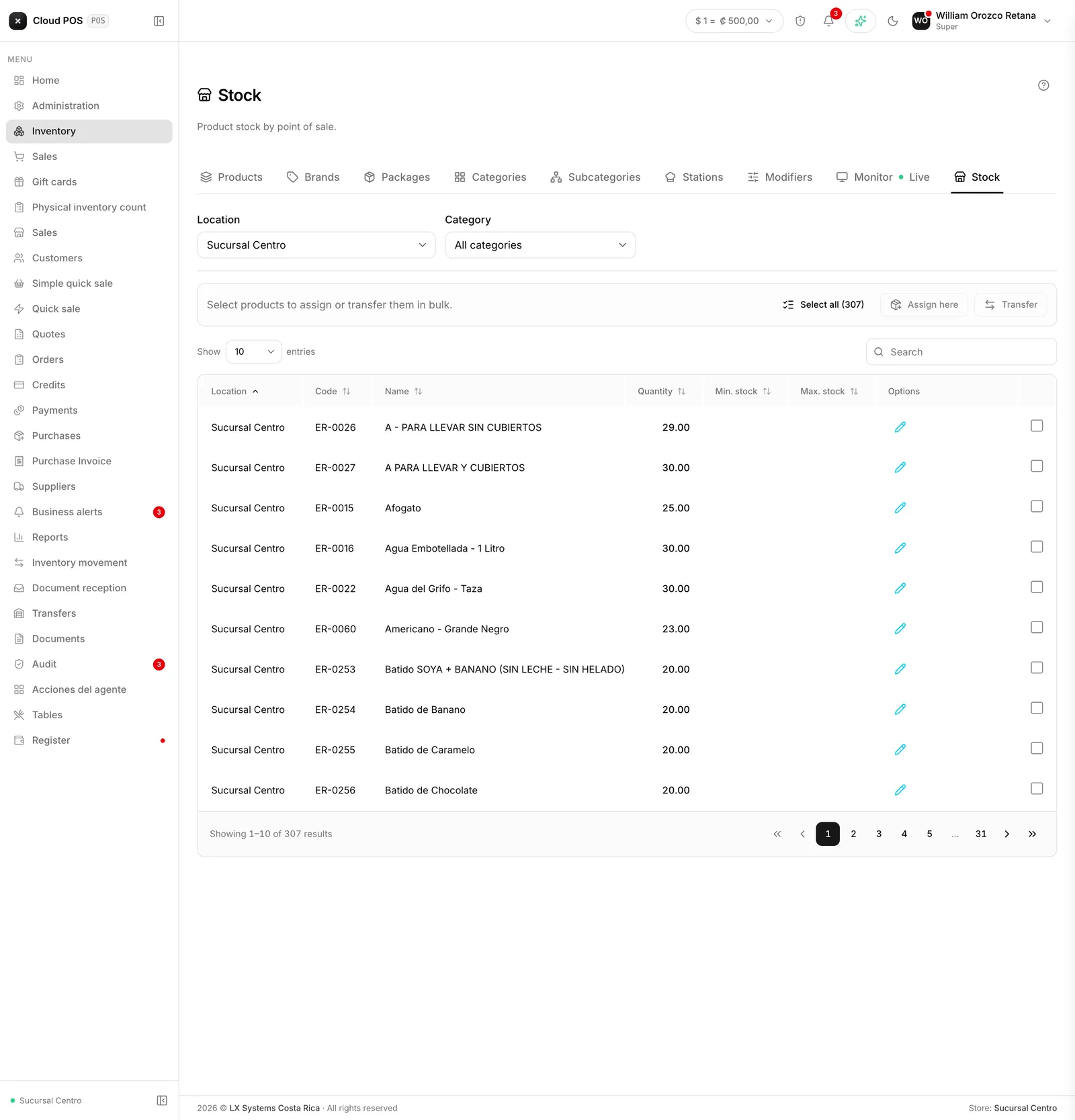
Task: Edit stock for Afogato with the pencil icon
Action: tap(900, 508)
